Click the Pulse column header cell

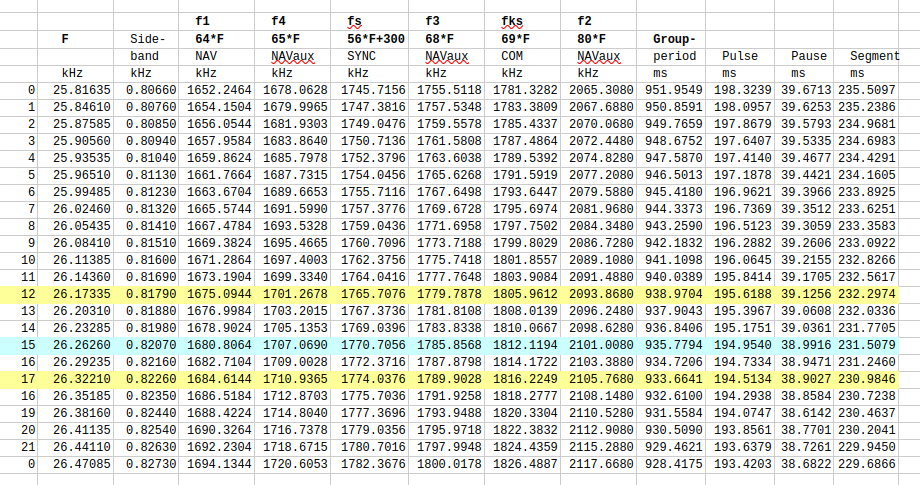tap(739, 56)
